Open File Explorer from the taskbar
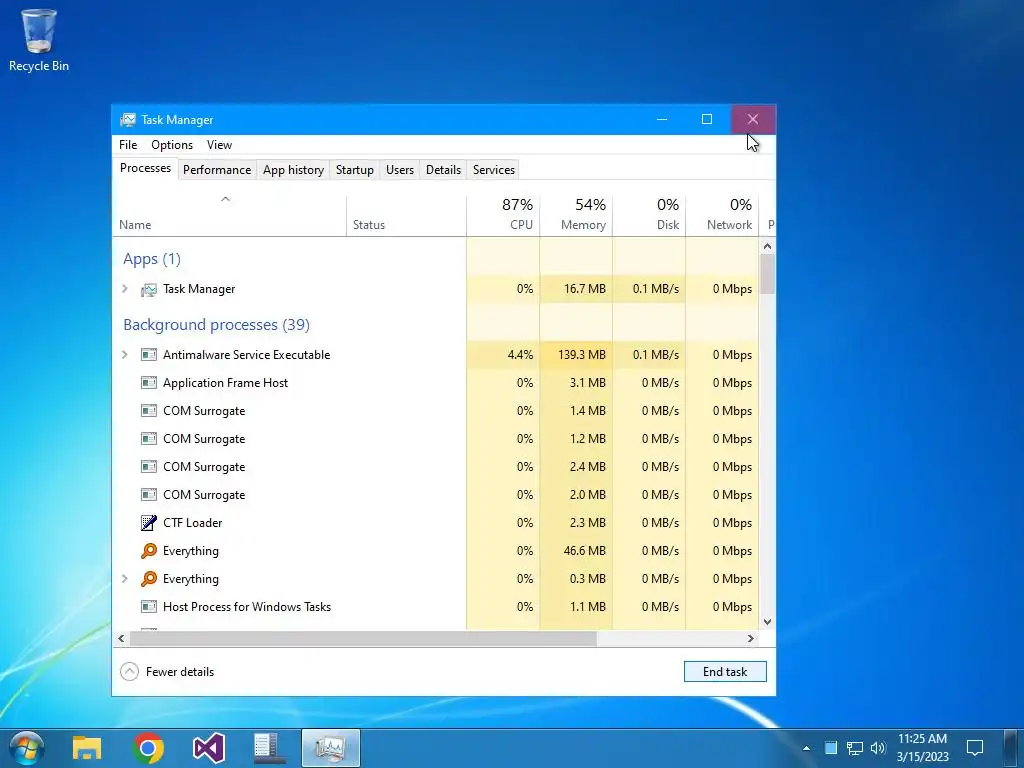The width and height of the screenshot is (1024, 768). [87, 748]
